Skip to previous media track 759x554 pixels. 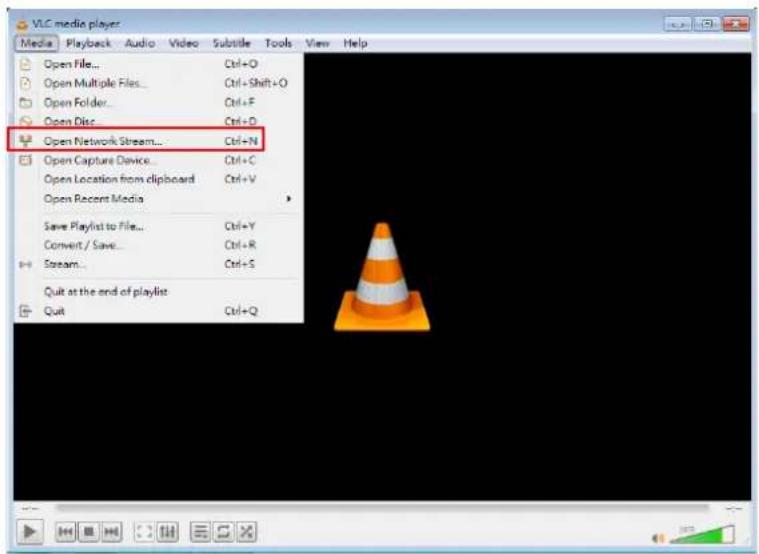pos(65,532)
